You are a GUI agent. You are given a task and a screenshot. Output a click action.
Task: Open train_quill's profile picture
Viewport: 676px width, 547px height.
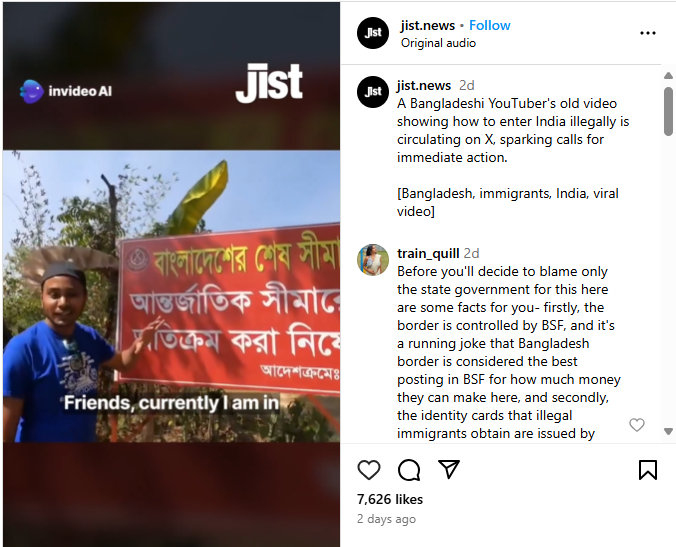point(373,260)
